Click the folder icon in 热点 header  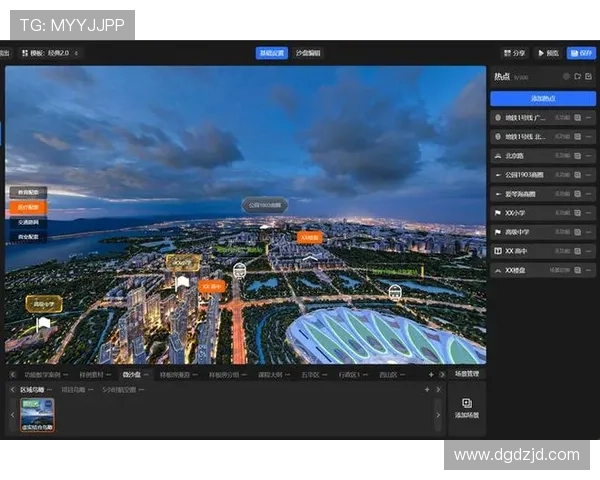[577, 76]
